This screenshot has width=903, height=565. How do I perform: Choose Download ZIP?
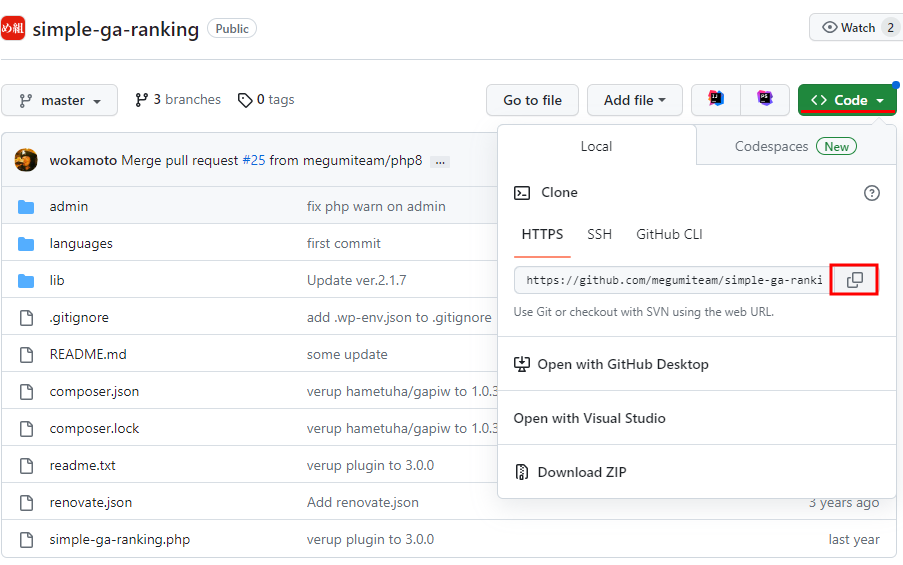coord(697,472)
